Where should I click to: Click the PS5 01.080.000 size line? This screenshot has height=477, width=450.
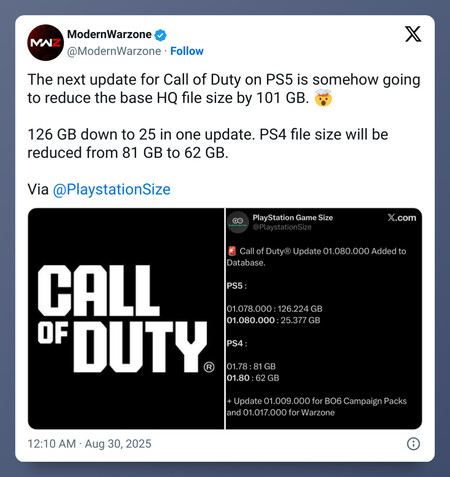(x=273, y=320)
